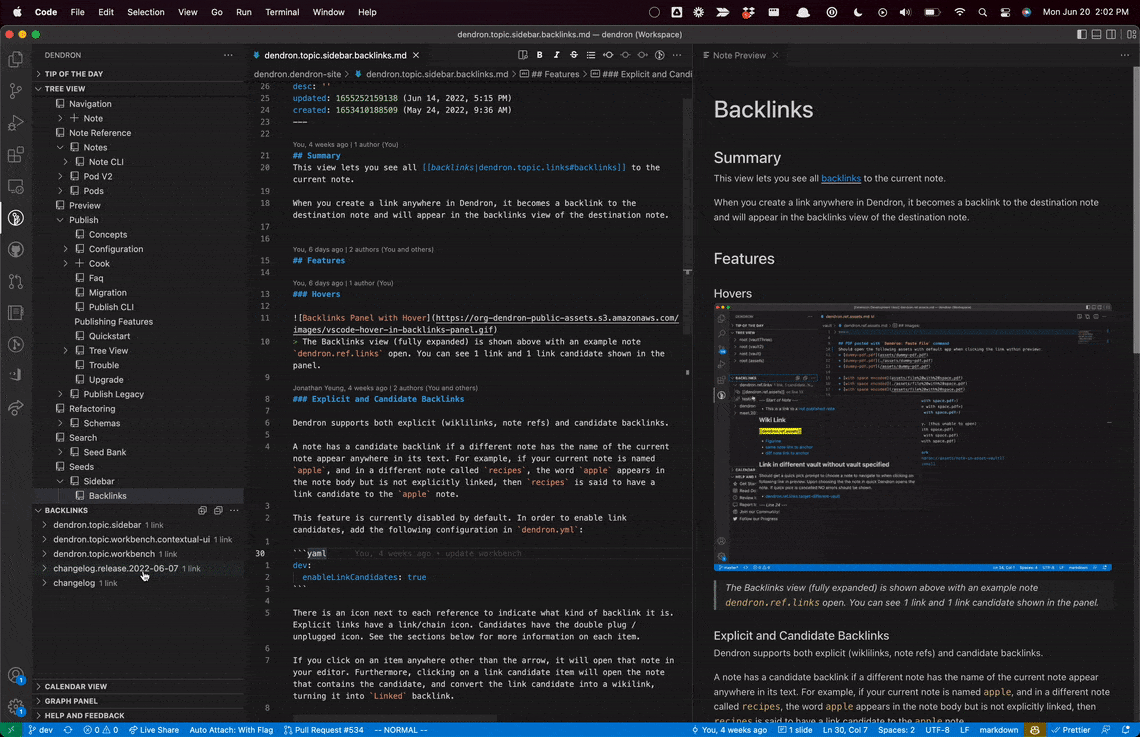Screen dimensions: 1140x737
Task: Toggle secondary sidebar layout icon in title bar
Action: (1111, 34)
